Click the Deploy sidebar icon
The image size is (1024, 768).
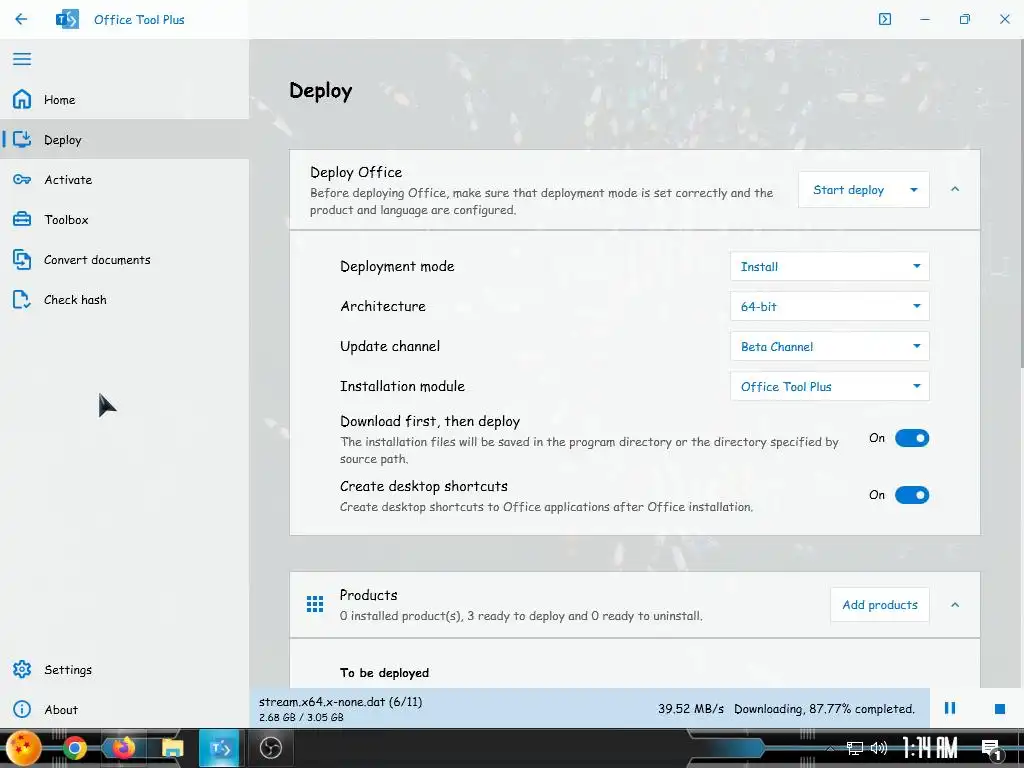[22, 139]
